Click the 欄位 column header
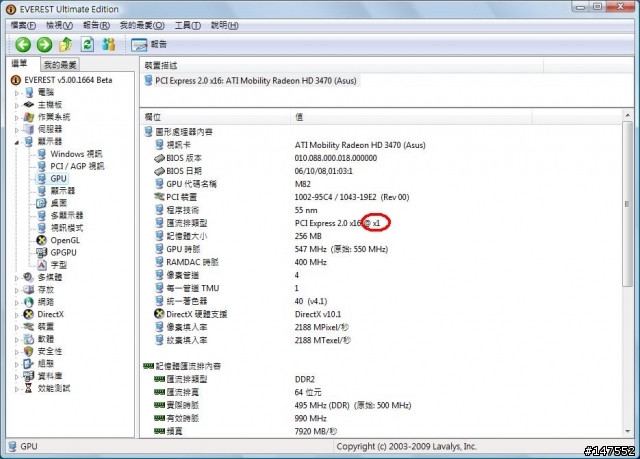Image resolution: width=640 pixels, height=459 pixels. 216,117
